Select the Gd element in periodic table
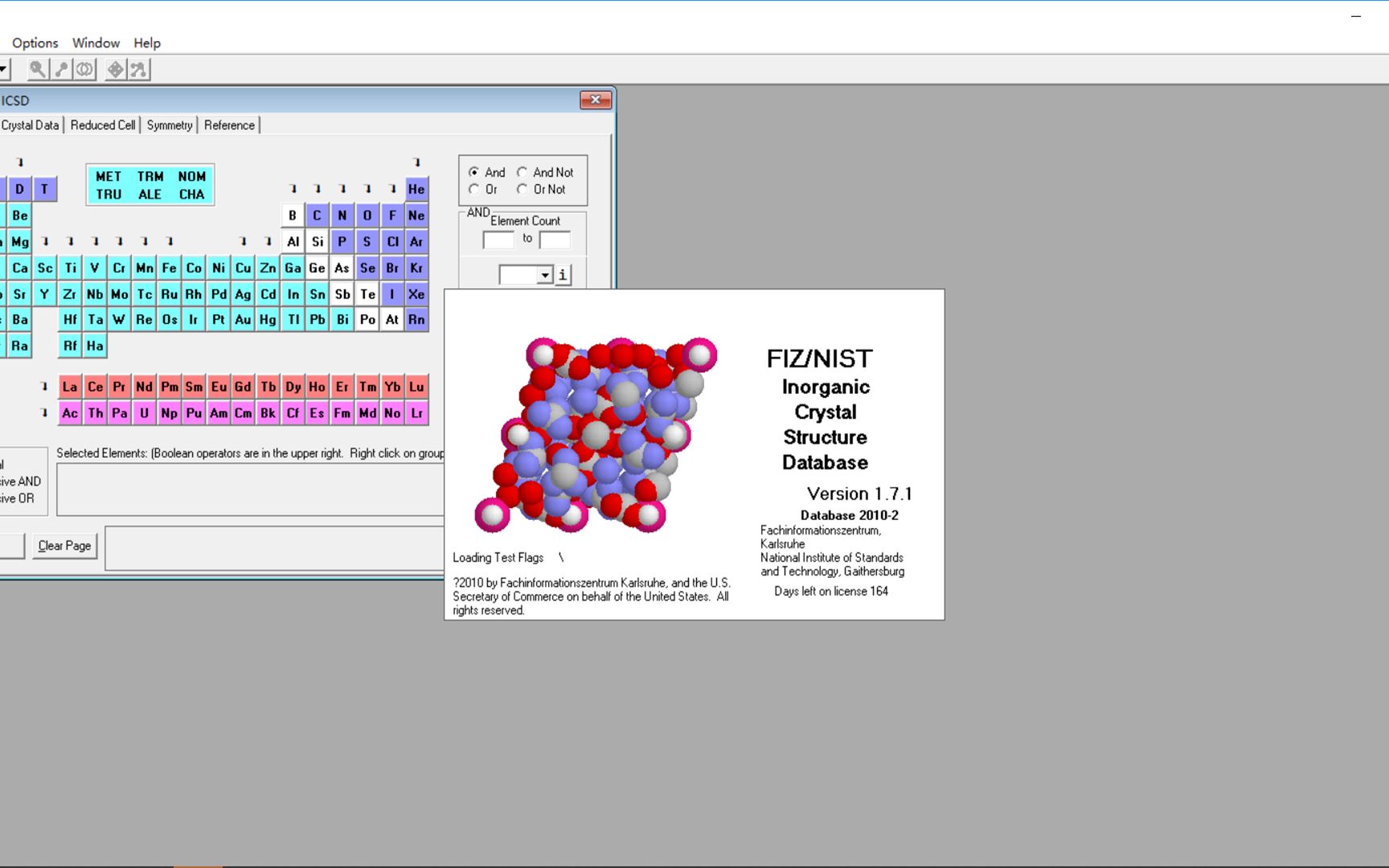Viewport: 1389px width, 868px height. (x=243, y=387)
